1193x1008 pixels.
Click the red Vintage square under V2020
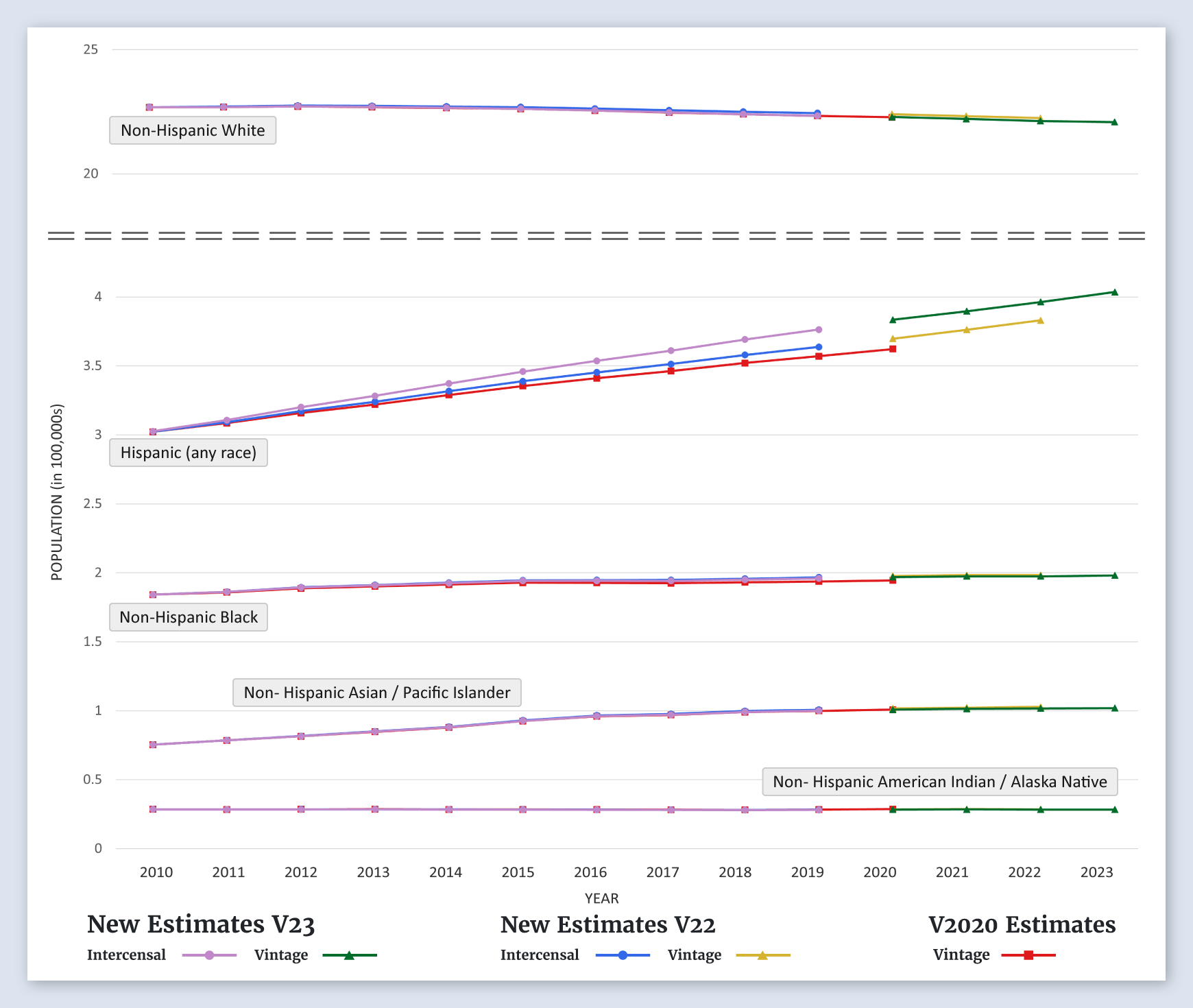(1028, 955)
